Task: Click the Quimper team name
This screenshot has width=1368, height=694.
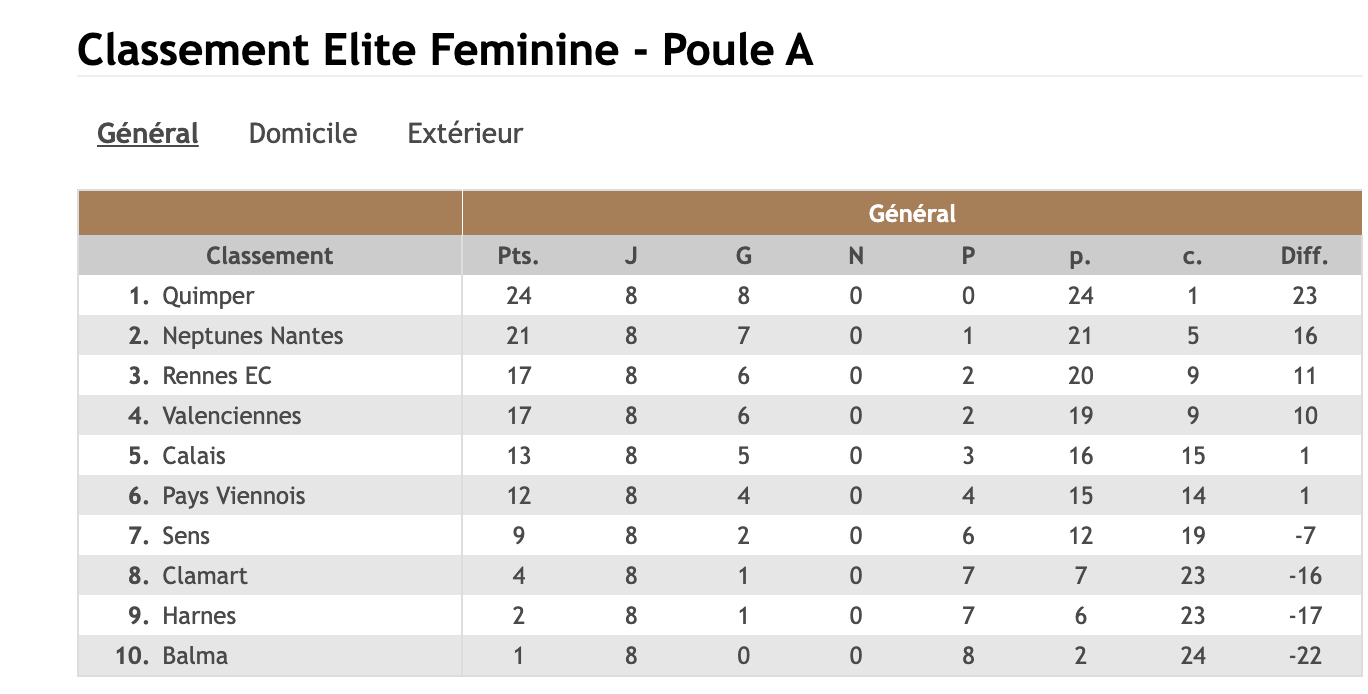Action: (x=208, y=296)
